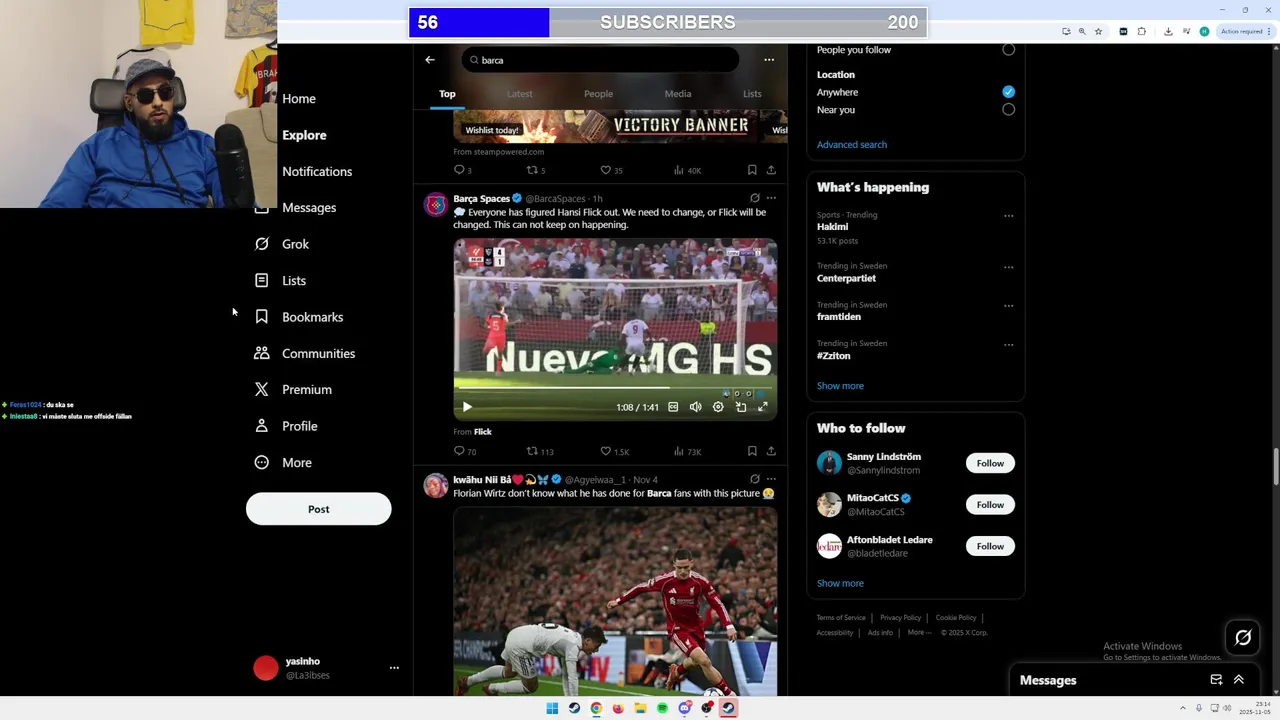Open options for the Centerpartiet trend
The width and height of the screenshot is (1280, 720).
tap(1008, 267)
